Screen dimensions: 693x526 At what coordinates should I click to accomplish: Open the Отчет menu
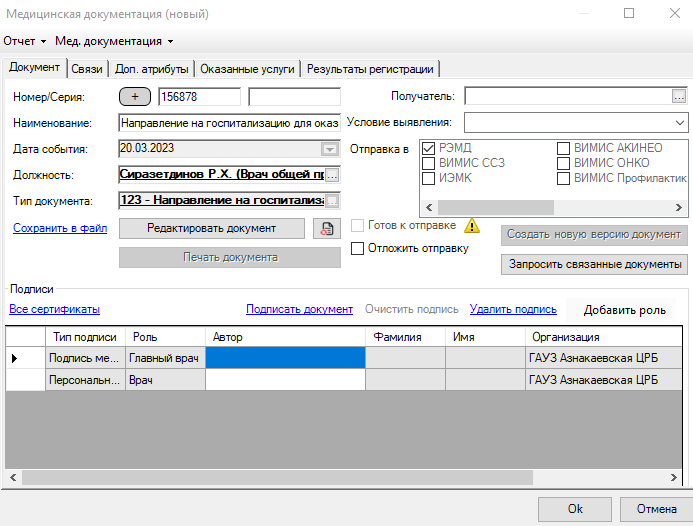coord(25,41)
